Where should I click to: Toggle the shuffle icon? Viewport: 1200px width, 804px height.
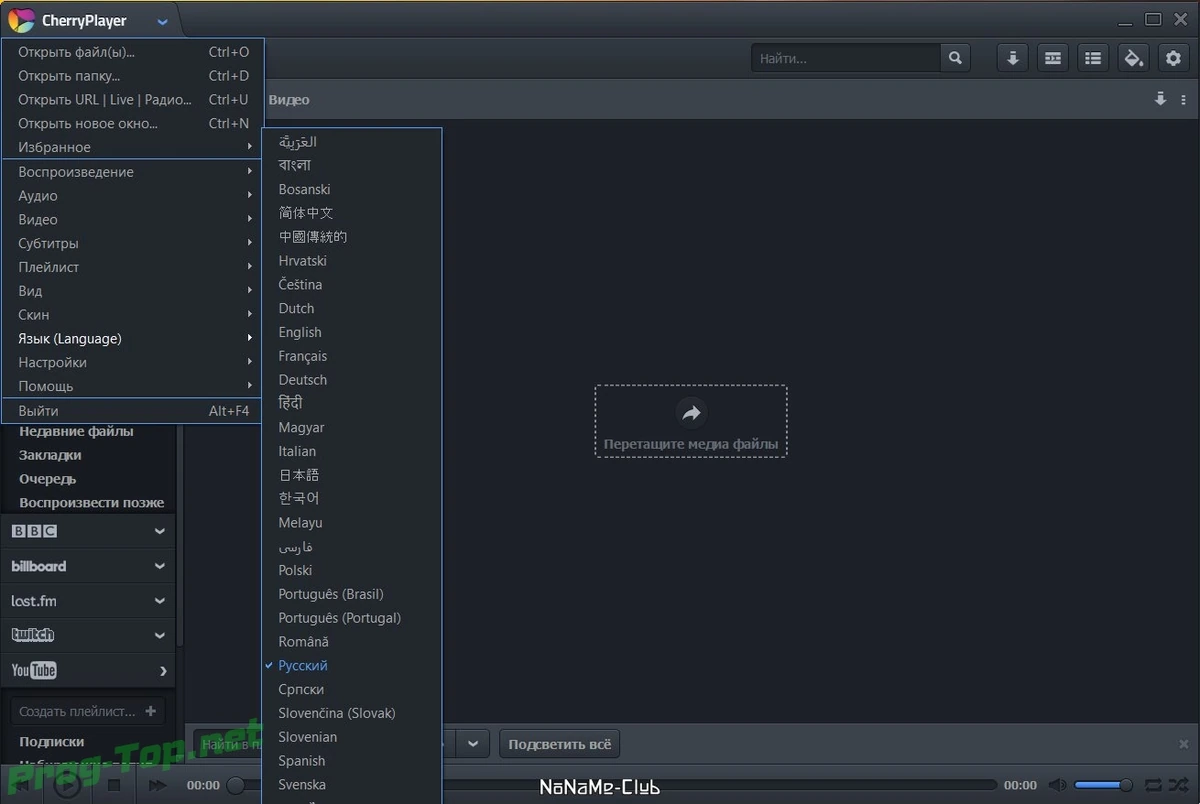(x=1179, y=785)
